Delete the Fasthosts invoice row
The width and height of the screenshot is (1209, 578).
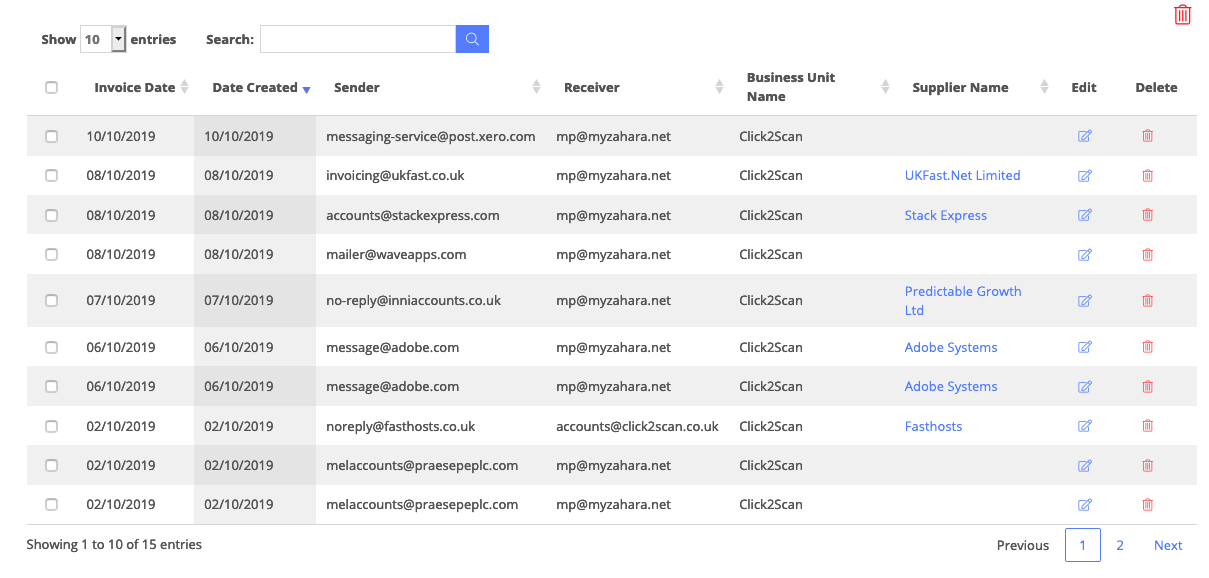tap(1147, 426)
